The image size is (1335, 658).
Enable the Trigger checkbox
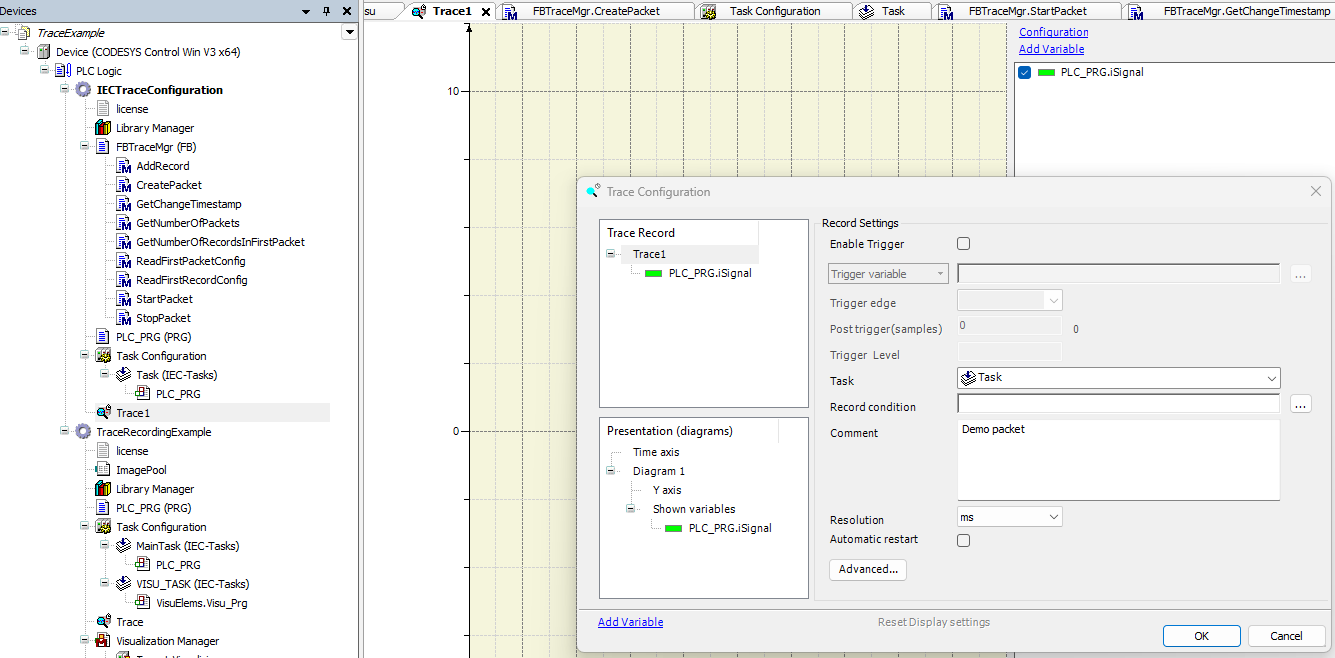click(963, 243)
